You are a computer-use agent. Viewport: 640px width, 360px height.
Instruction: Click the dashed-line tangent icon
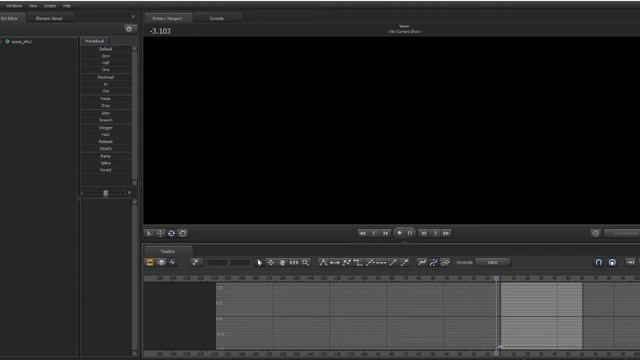pyautogui.click(x=381, y=262)
